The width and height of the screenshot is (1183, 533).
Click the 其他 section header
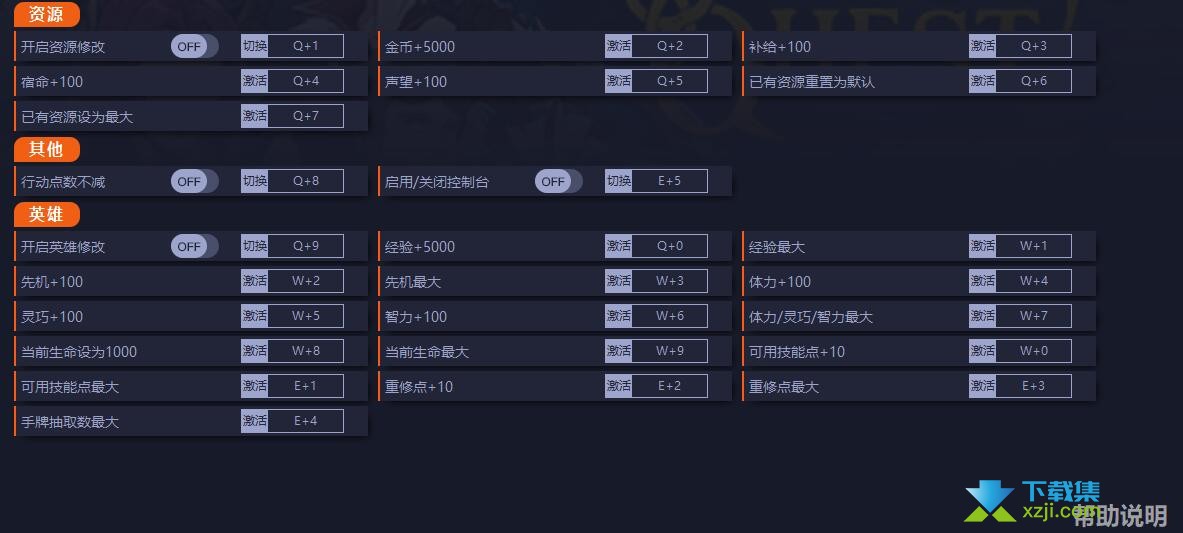(47, 149)
